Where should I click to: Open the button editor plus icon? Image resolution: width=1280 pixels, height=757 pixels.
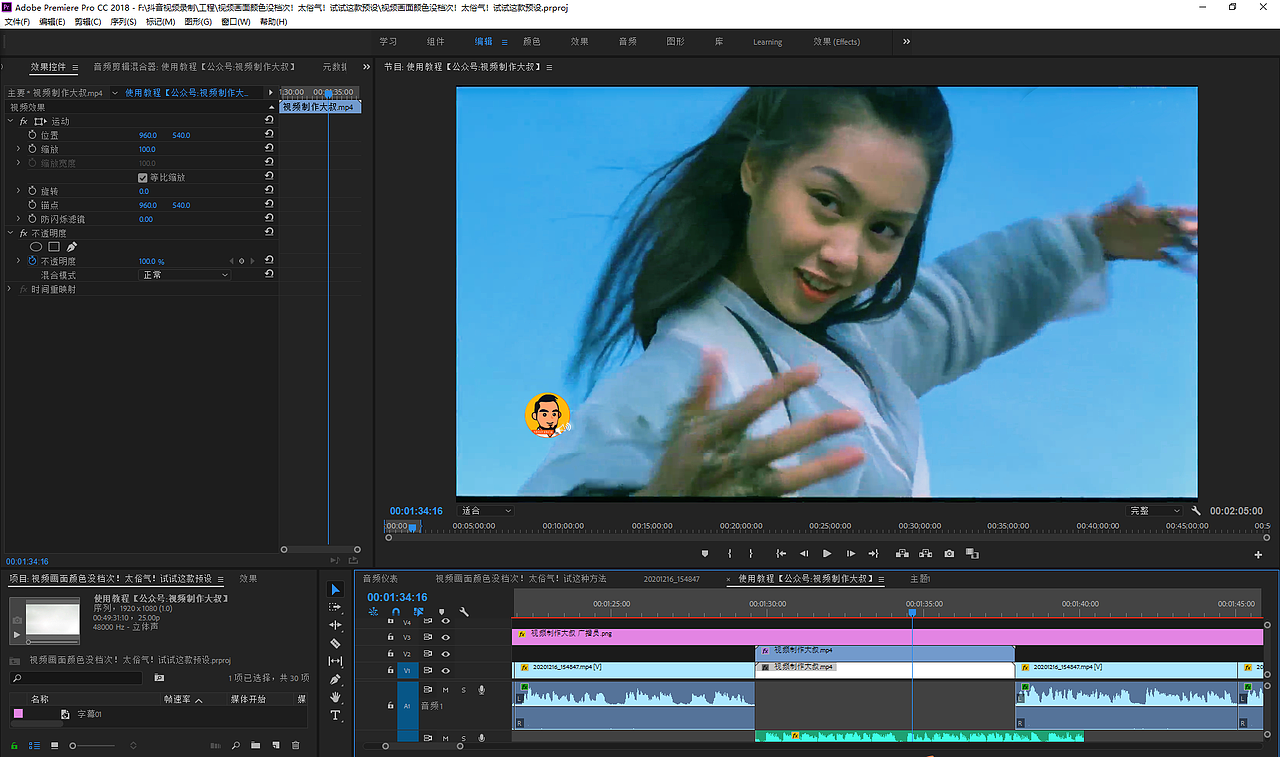[x=1258, y=554]
